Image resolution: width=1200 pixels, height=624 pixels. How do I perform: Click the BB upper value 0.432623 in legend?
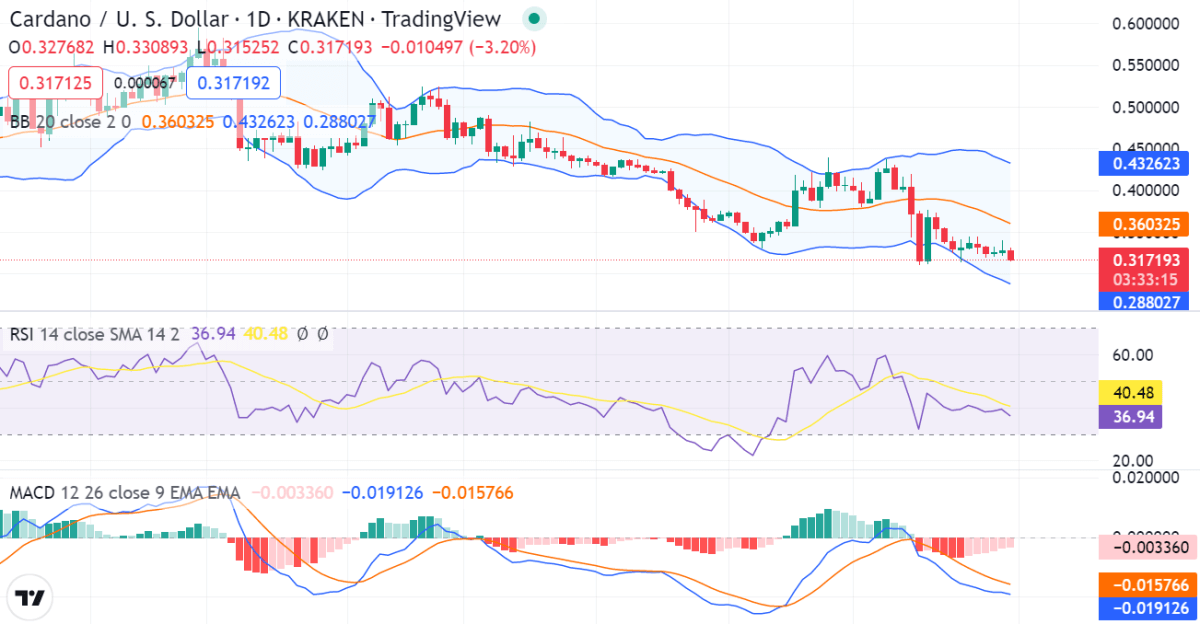[259, 121]
